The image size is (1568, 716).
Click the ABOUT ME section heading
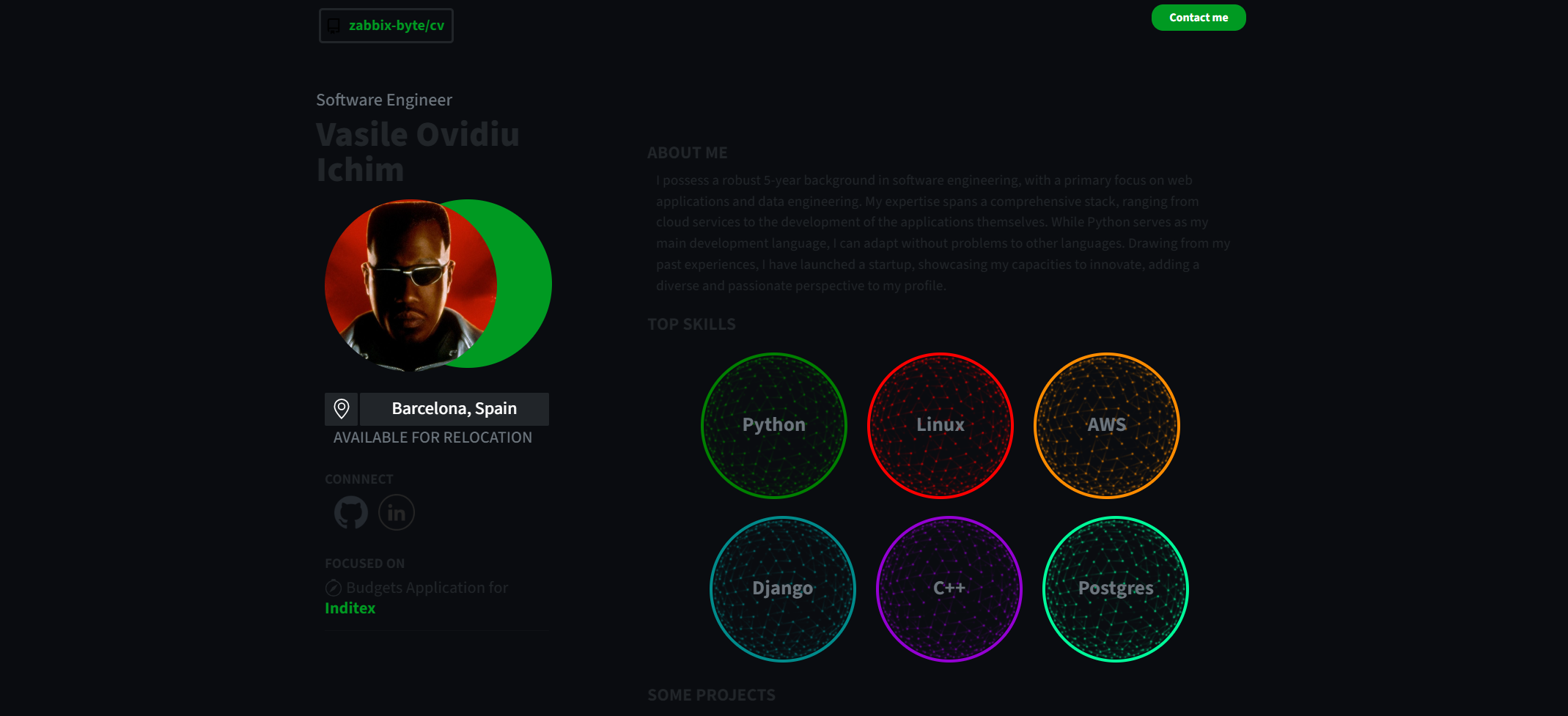point(687,152)
